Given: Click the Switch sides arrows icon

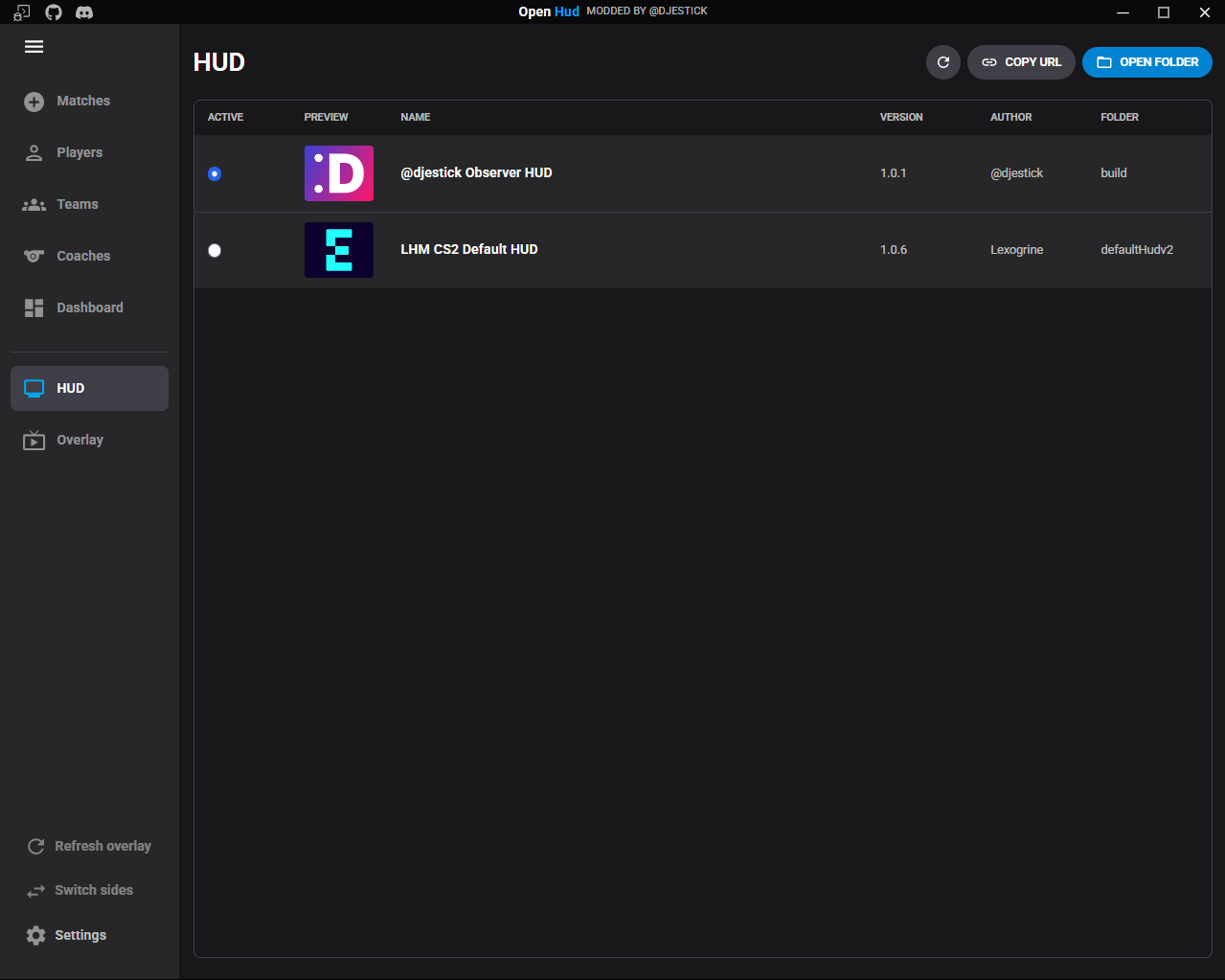Looking at the screenshot, I should [36, 891].
